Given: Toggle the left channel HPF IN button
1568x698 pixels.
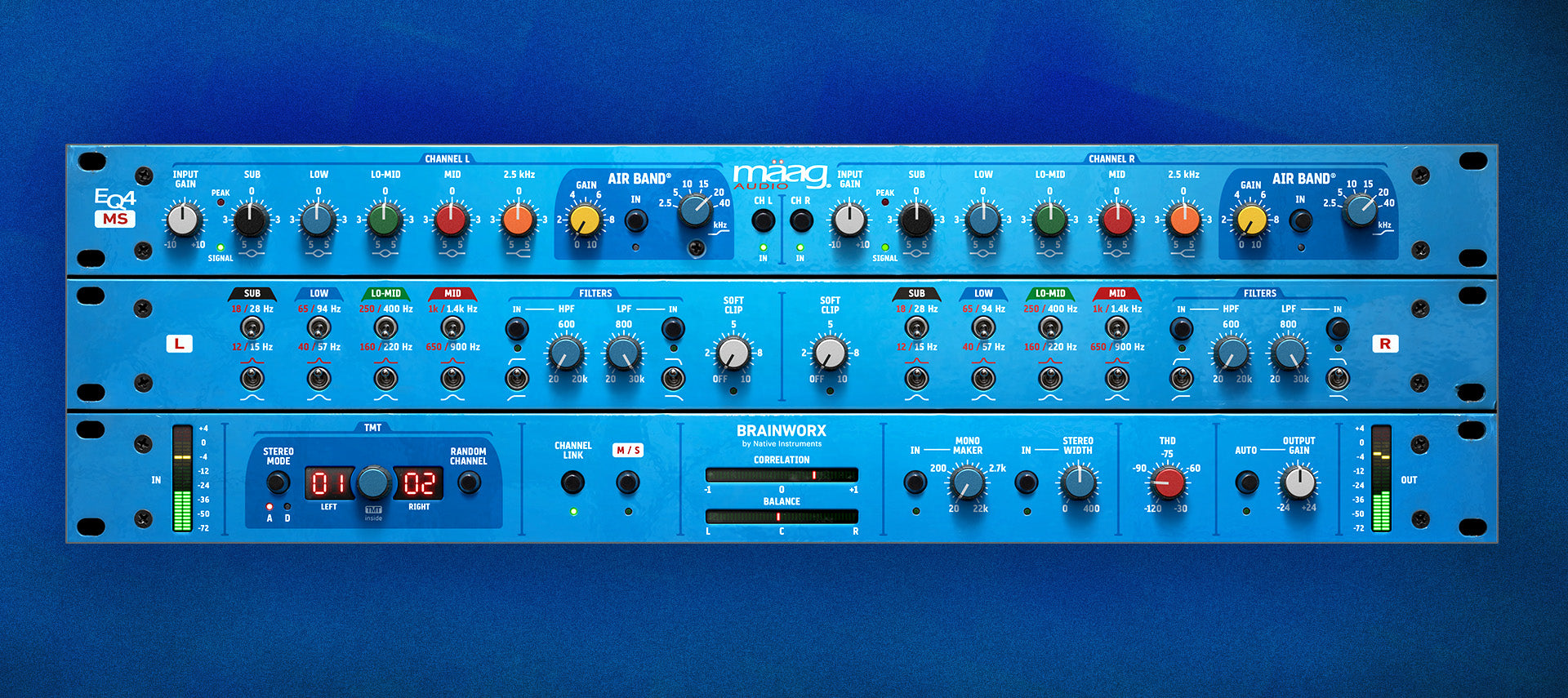Looking at the screenshot, I should 516,329.
